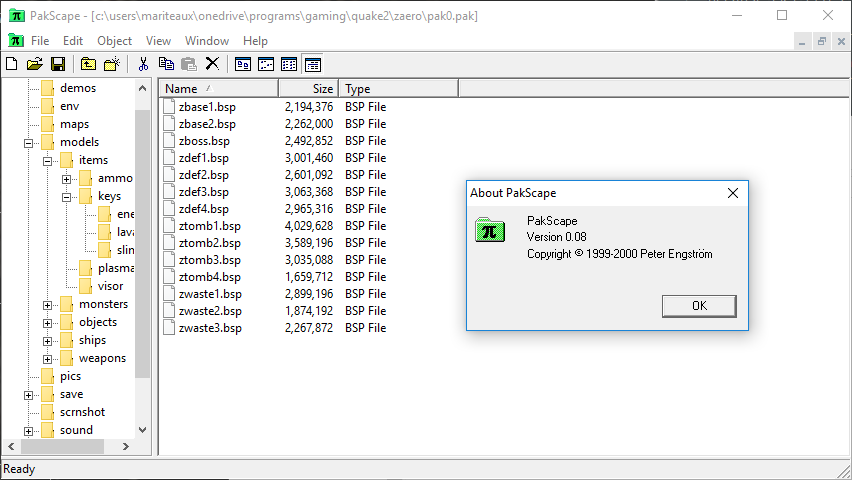
Task: Expand the save tree node
Action: pos(28,395)
